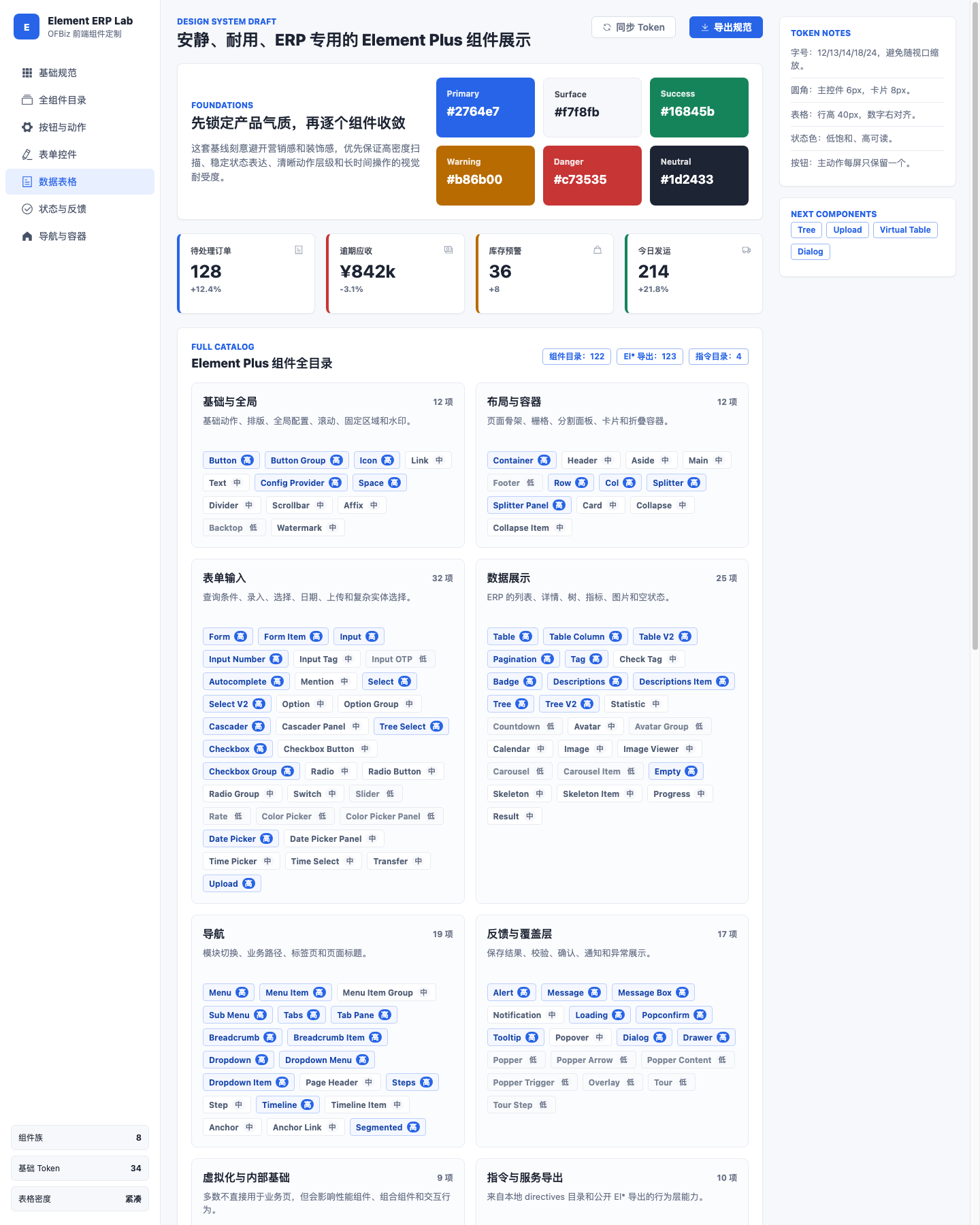Click the 今日发运 value 214
The image size is (980, 1225).
coord(654,272)
